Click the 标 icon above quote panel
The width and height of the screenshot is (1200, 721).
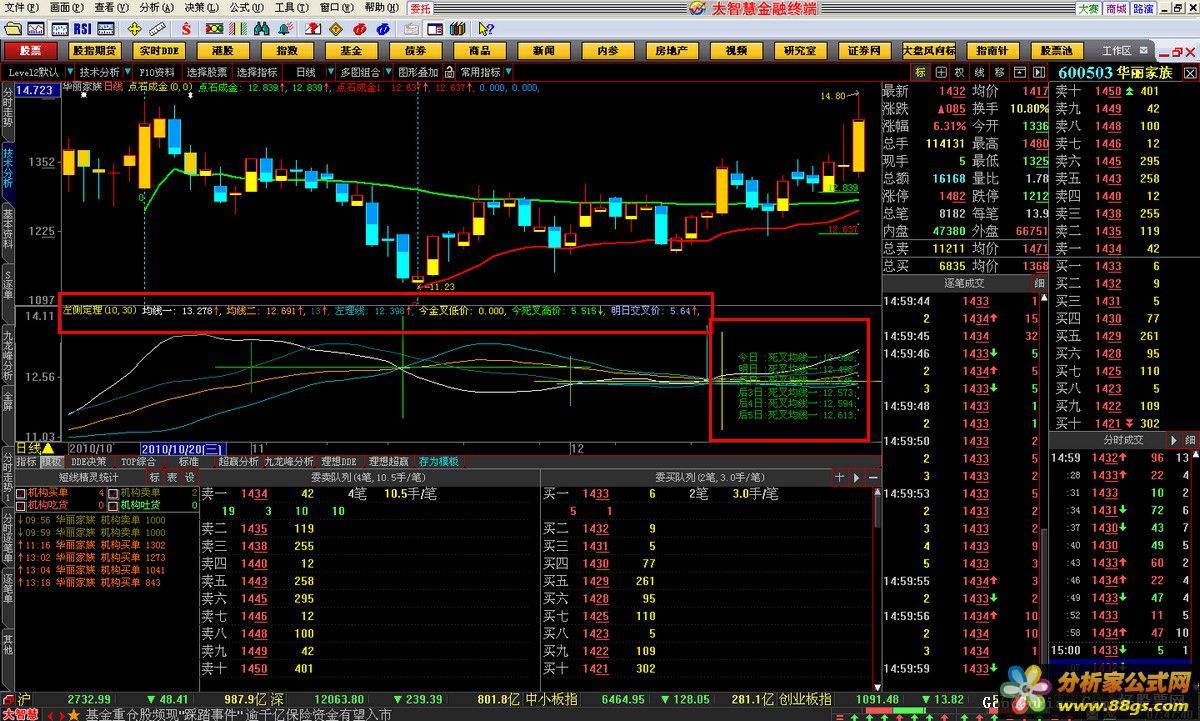click(x=920, y=73)
